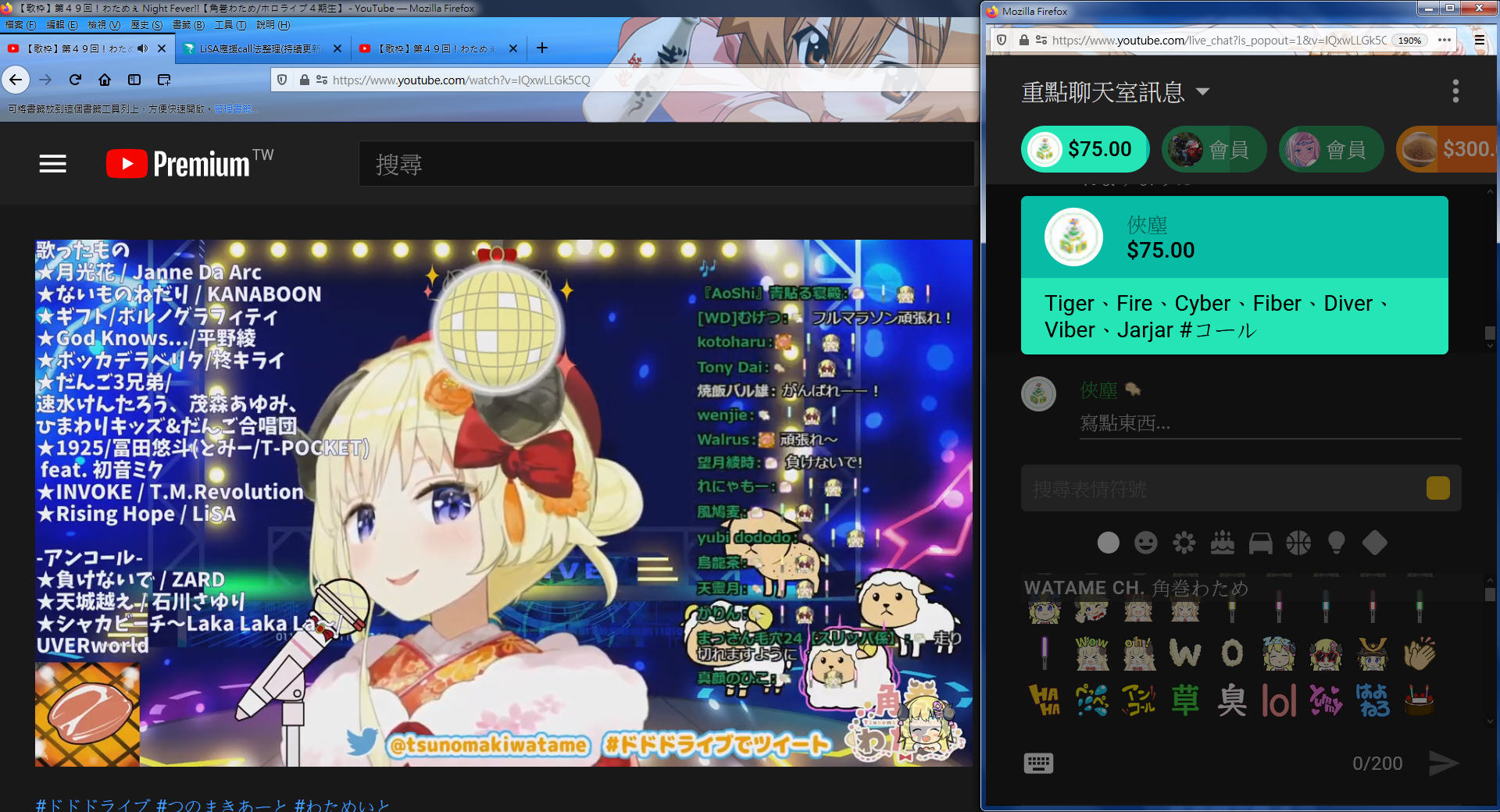Open the chat popout page actions menu
Viewport: 1500px width, 812px height.
click(1444, 40)
